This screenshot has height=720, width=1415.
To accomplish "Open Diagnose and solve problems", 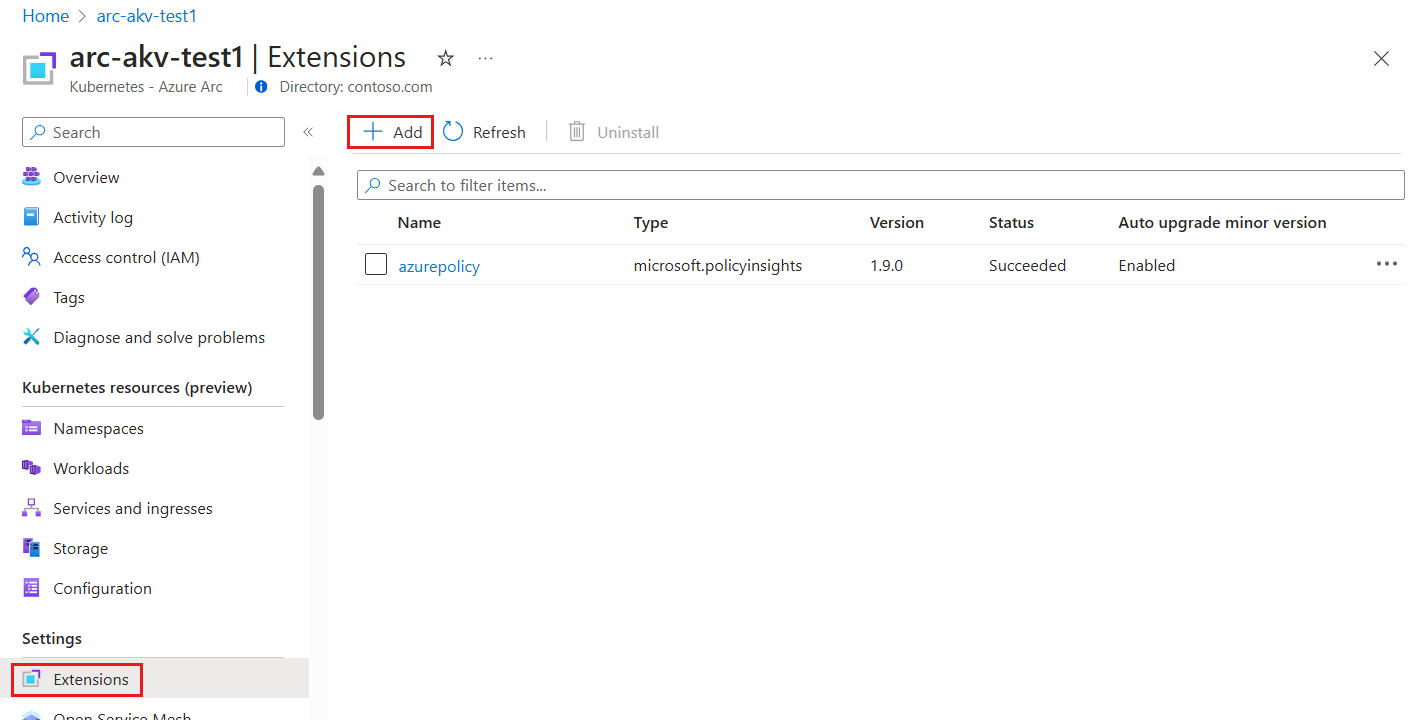I will coord(159,337).
